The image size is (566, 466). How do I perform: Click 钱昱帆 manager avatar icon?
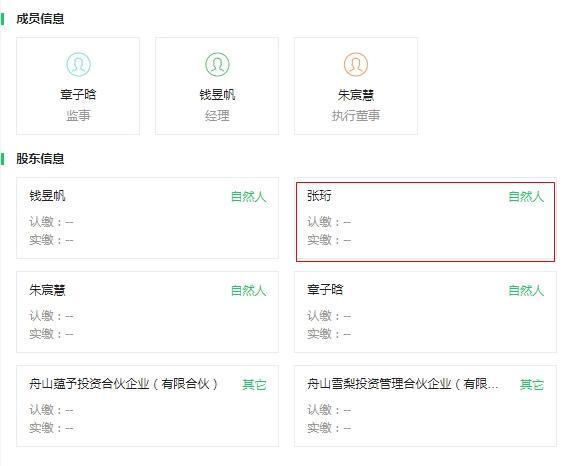point(217,65)
